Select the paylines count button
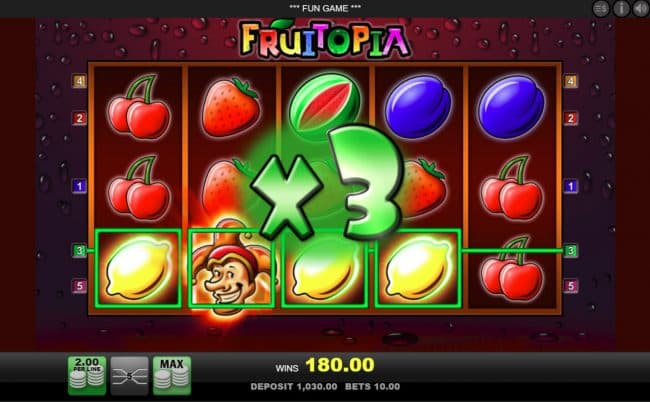 (130, 375)
